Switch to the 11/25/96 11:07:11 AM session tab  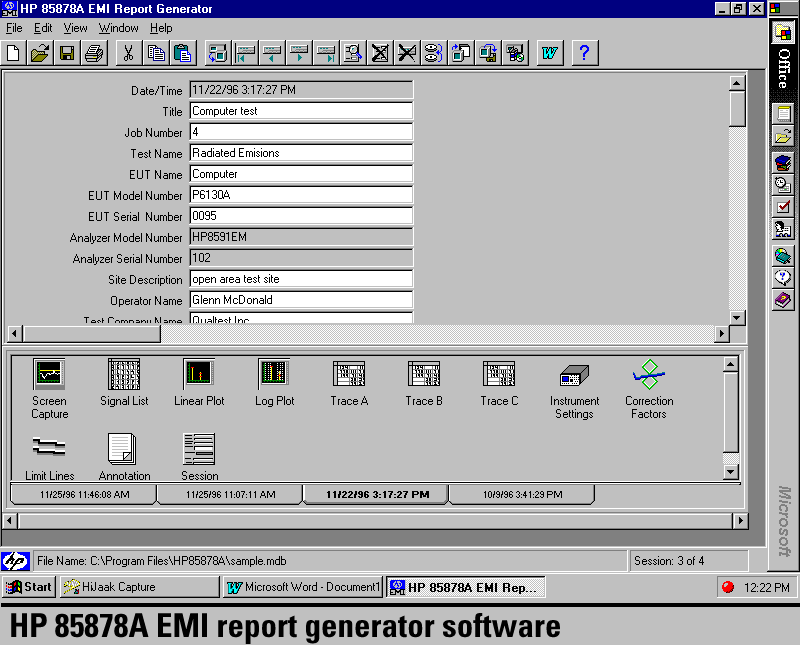coord(230,494)
